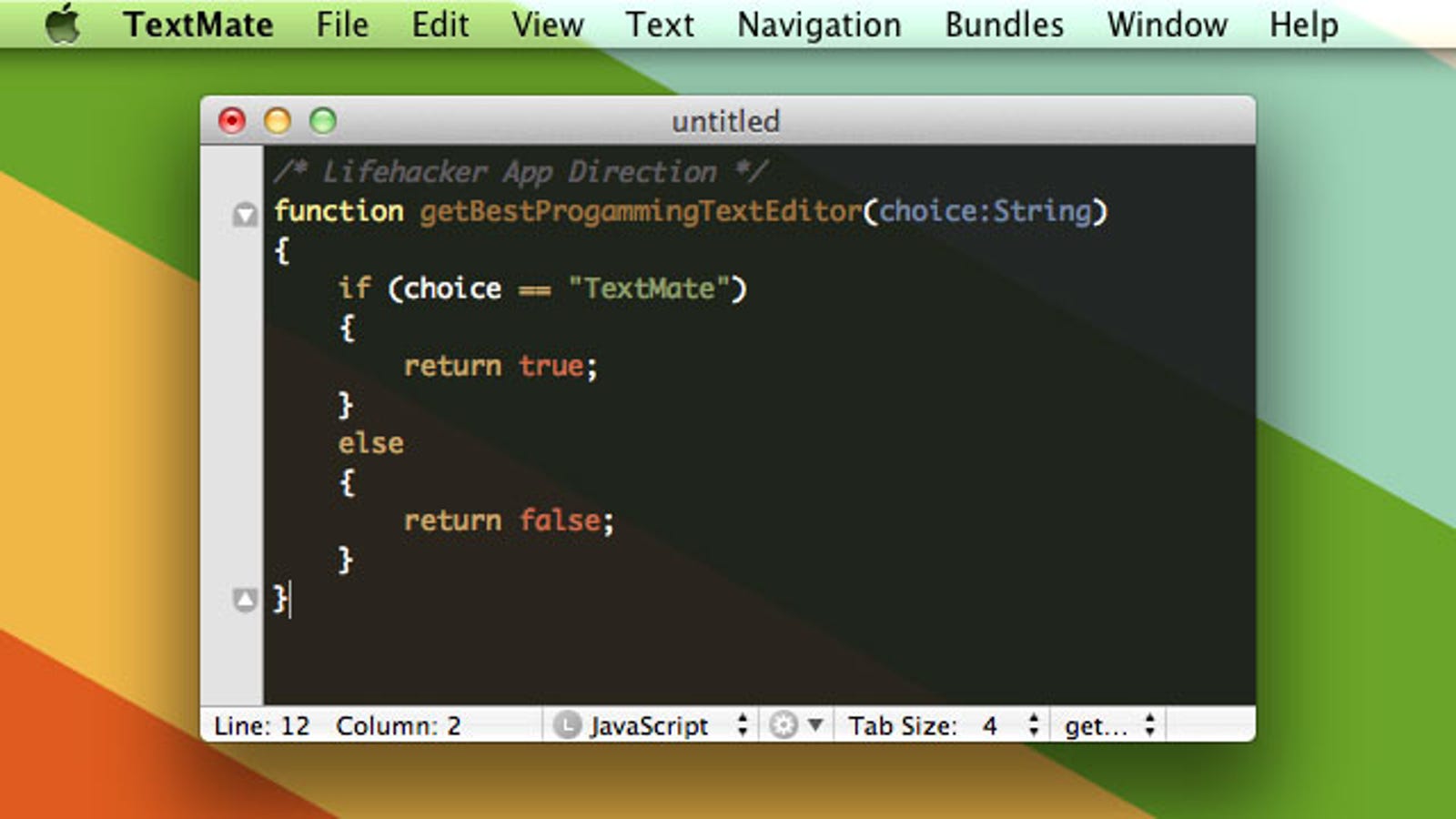Collapse the function fold arrow in gutter
Image resolution: width=1456 pixels, height=819 pixels.
[x=245, y=215]
